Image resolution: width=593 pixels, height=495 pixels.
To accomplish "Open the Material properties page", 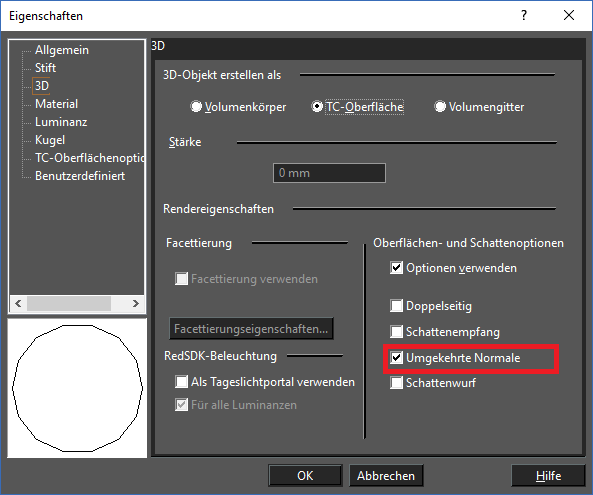I will [x=56, y=104].
